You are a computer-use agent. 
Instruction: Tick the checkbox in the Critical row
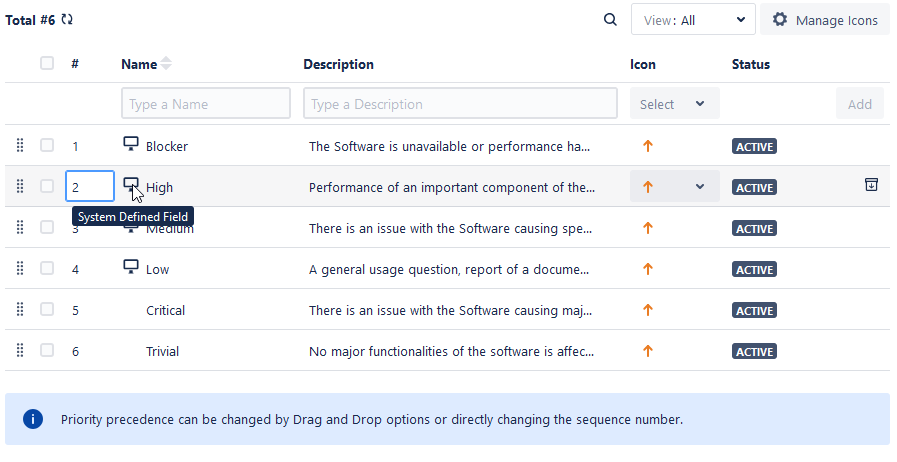point(47,310)
